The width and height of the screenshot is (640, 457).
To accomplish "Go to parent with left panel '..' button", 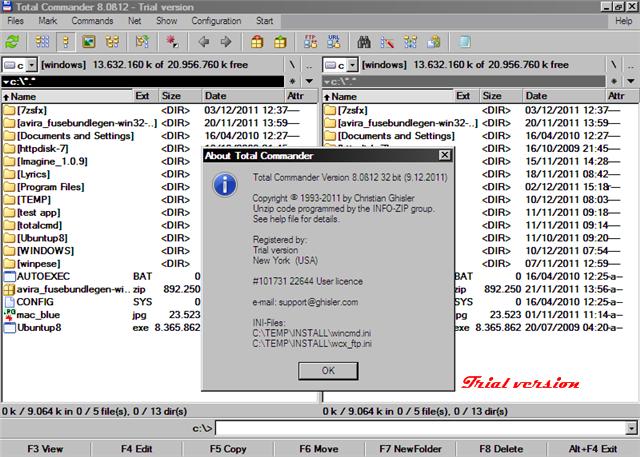I will pos(309,65).
